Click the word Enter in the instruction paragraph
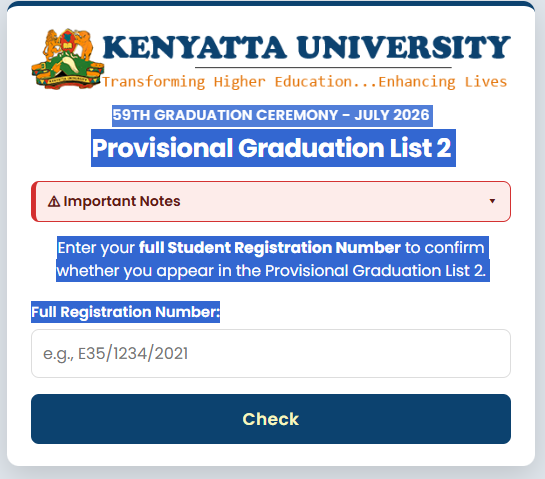Screen dimensions: 545x479 (x=76, y=248)
